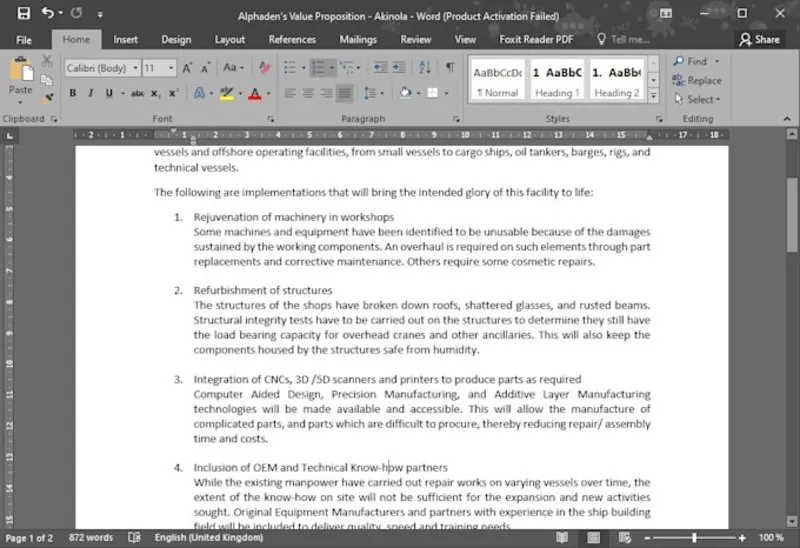The height and width of the screenshot is (548, 800).
Task: Apply the Heading 1 style
Action: tap(557, 80)
